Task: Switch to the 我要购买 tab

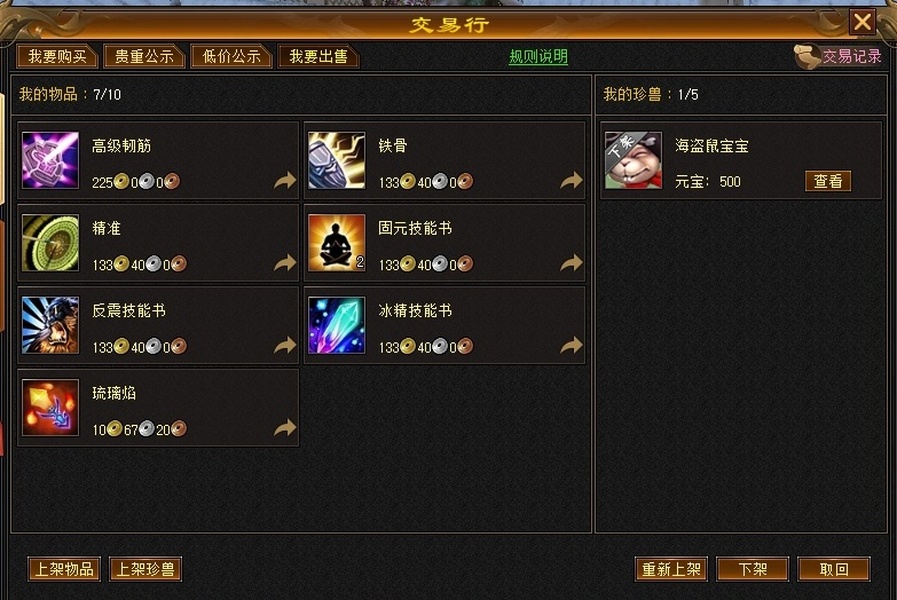Action: 57,56
